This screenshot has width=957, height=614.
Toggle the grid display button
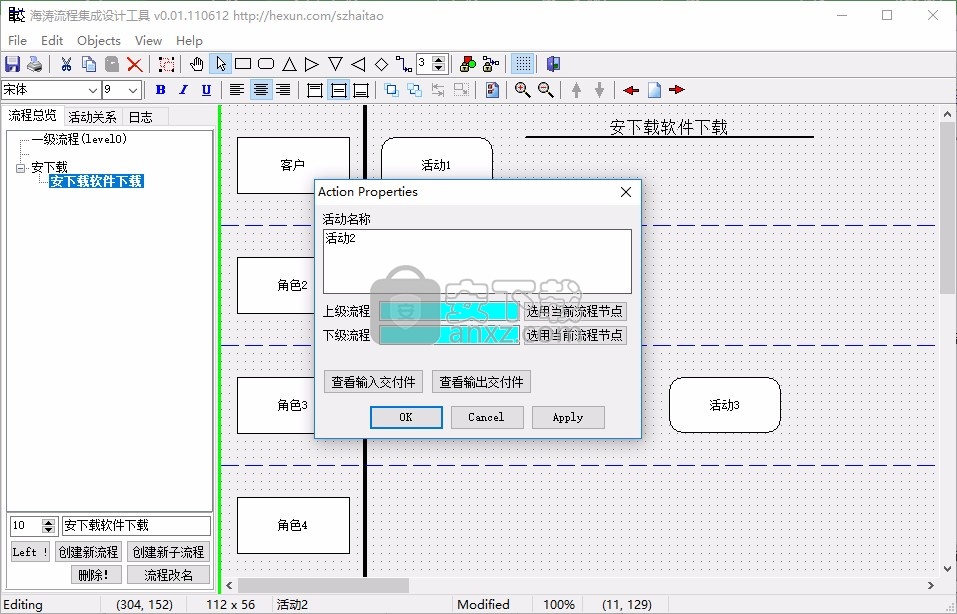[522, 63]
